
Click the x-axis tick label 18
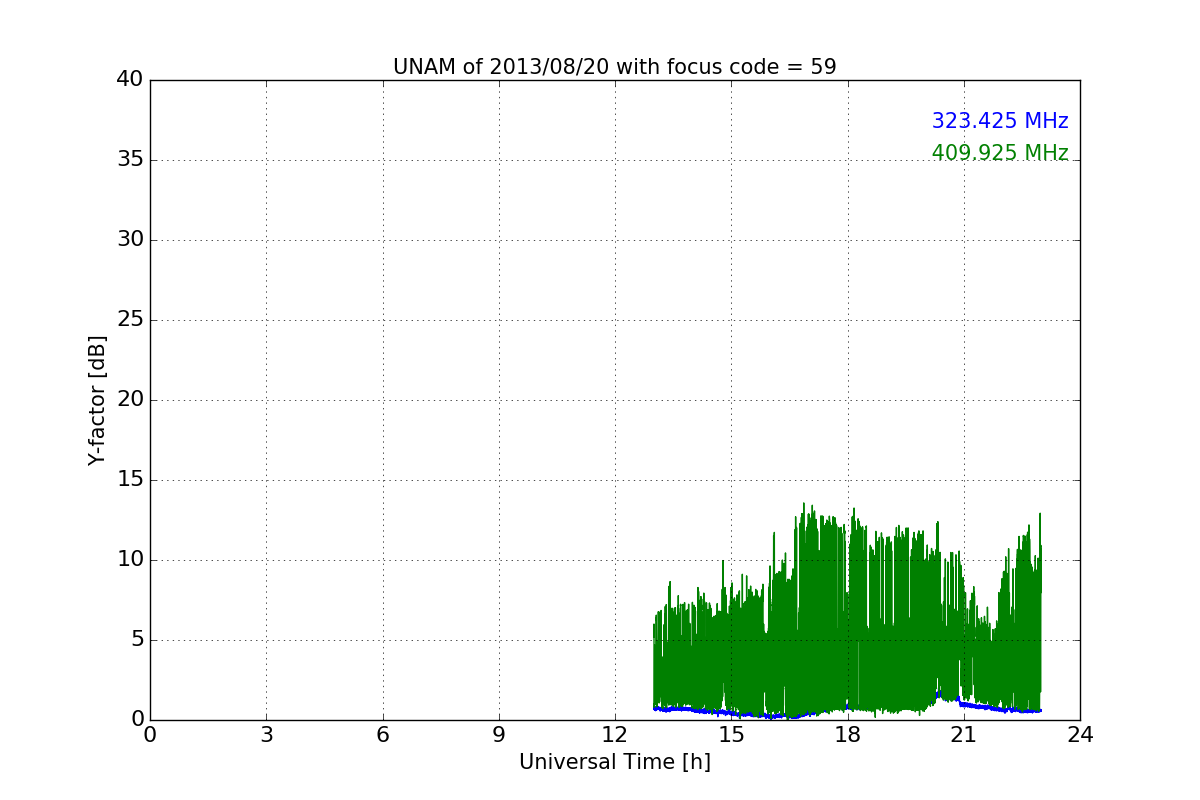point(848,735)
